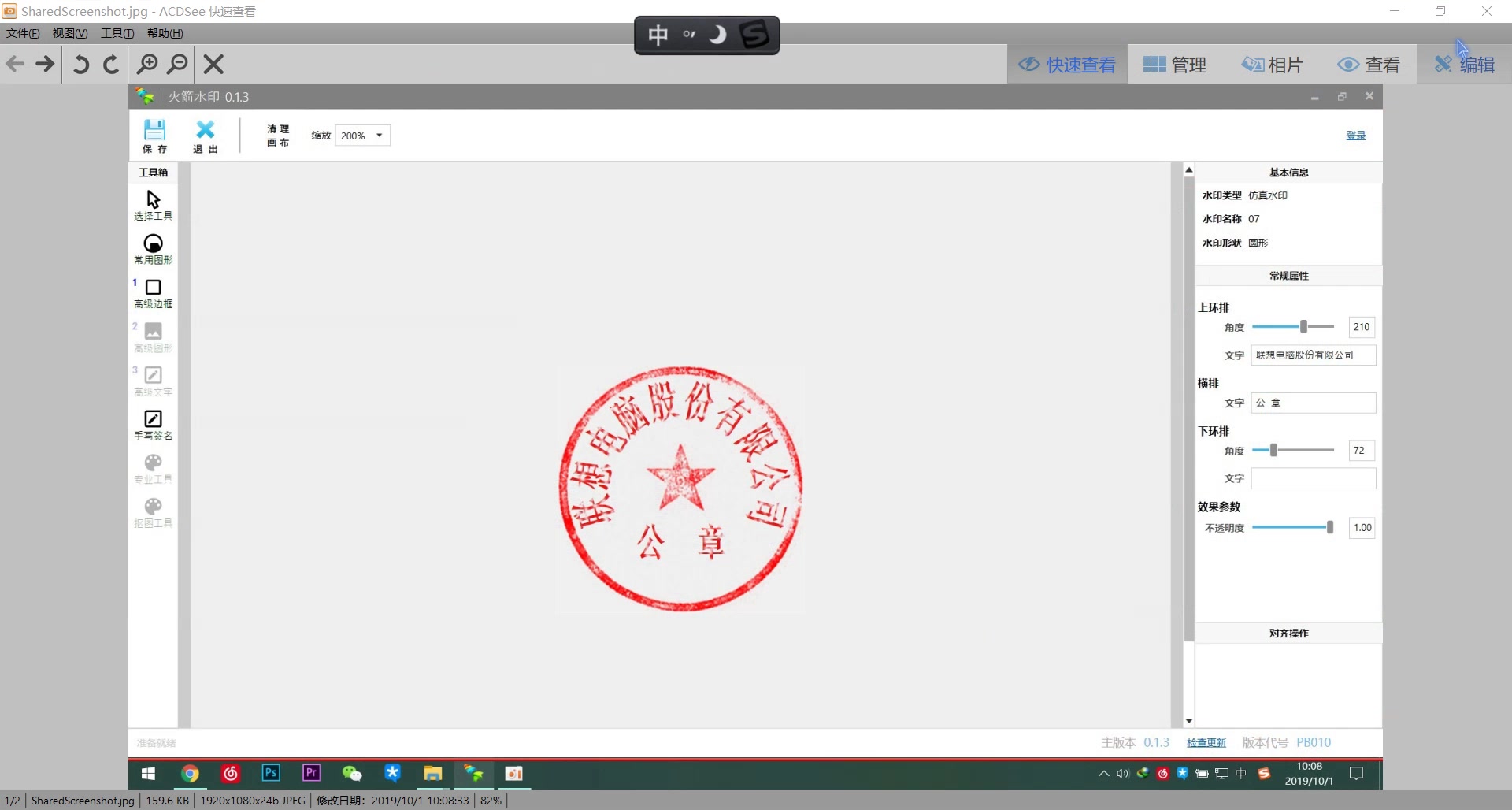Adjust 上环排 angle slider
This screenshot has height=810, width=1512.
(1303, 326)
